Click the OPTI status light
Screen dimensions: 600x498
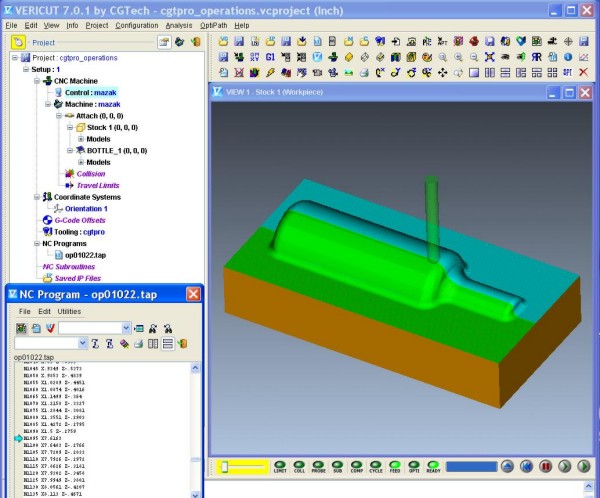pyautogui.click(x=414, y=467)
